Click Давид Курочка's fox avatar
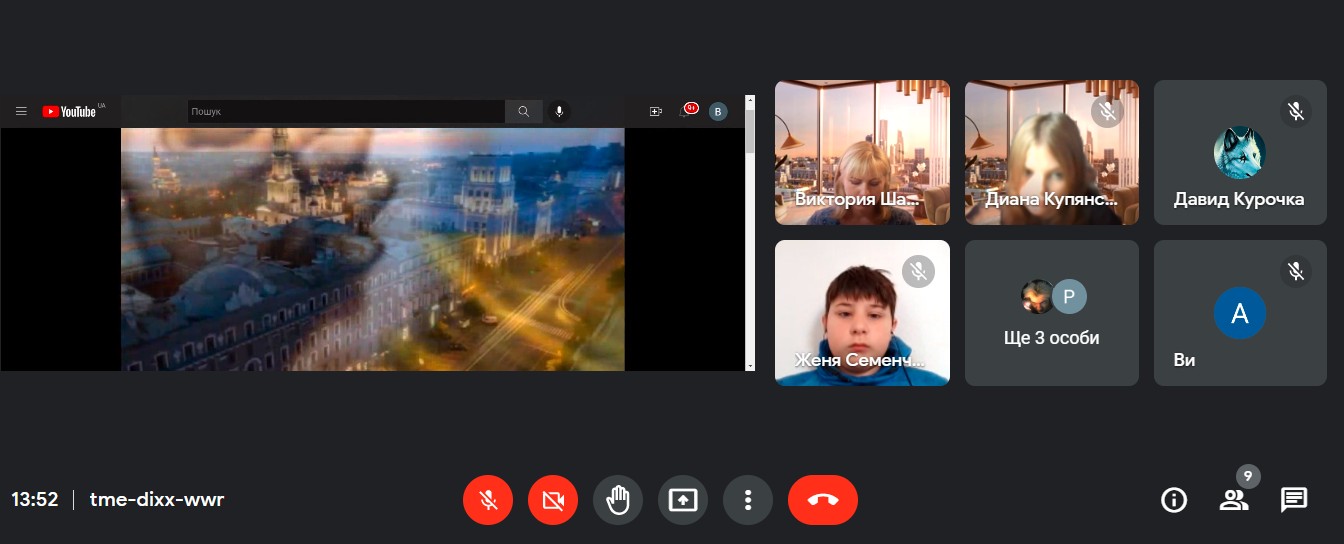The width and height of the screenshot is (1344, 544). (1240, 152)
